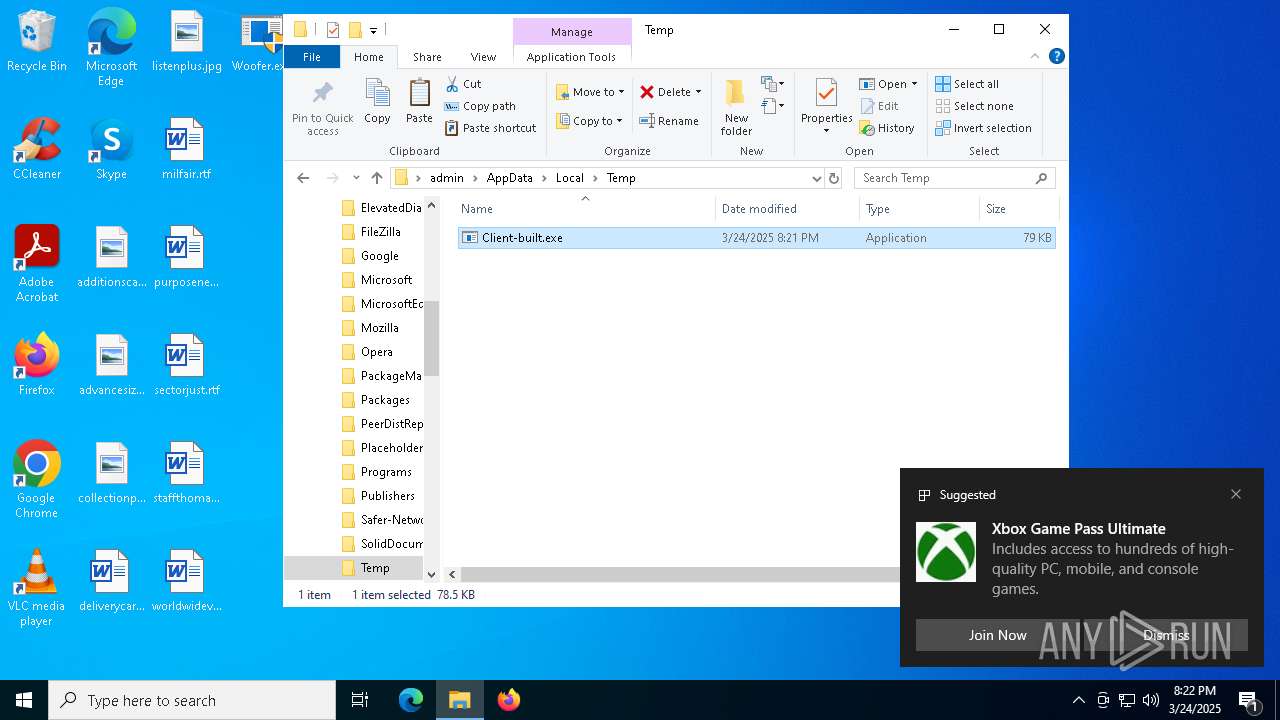
Task: Click Cut in Clipboard group
Action: [x=463, y=84]
